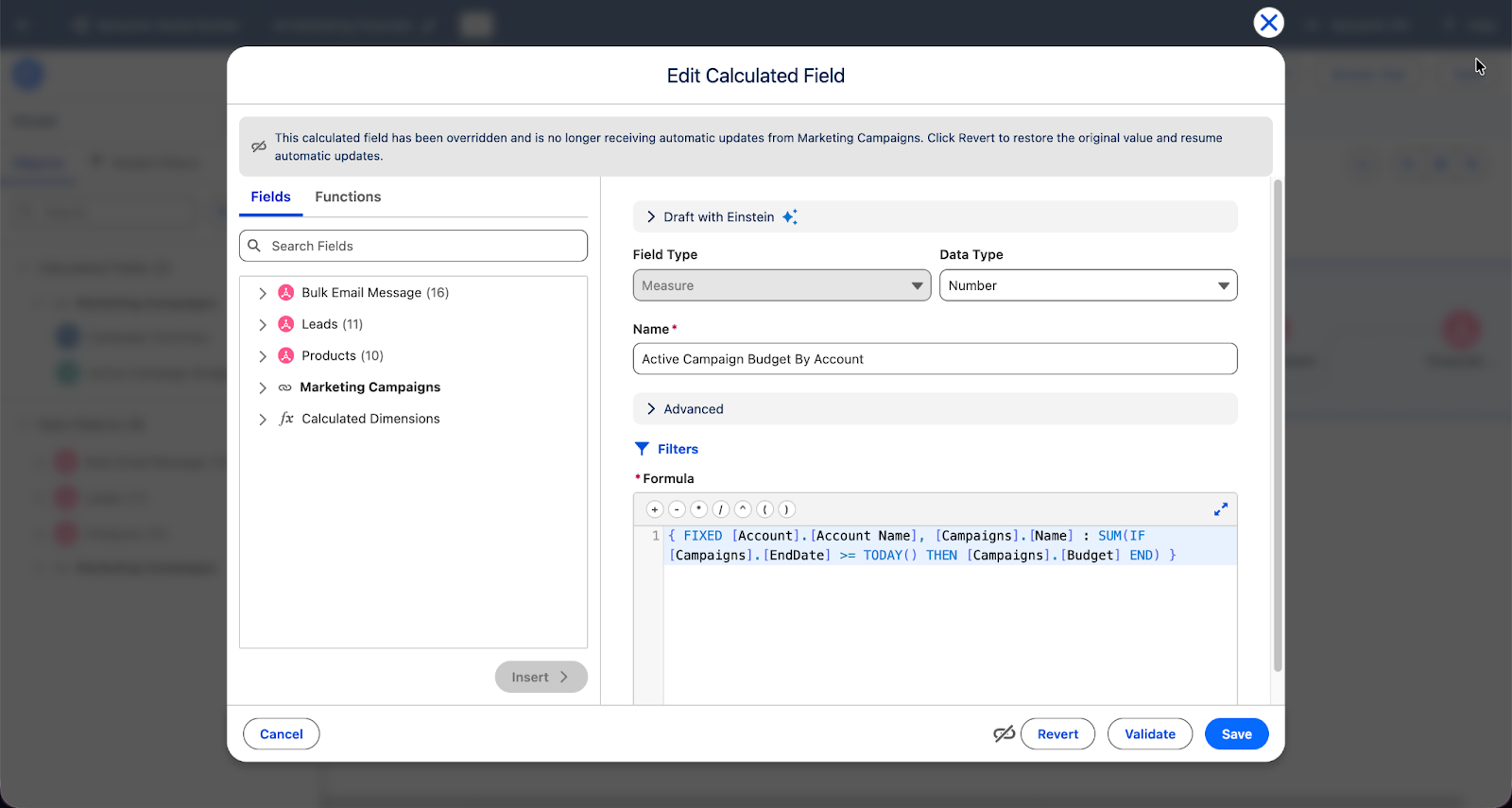Click the line number 1 in the formula gutter
The height and width of the screenshot is (808, 1512).
tap(656, 536)
